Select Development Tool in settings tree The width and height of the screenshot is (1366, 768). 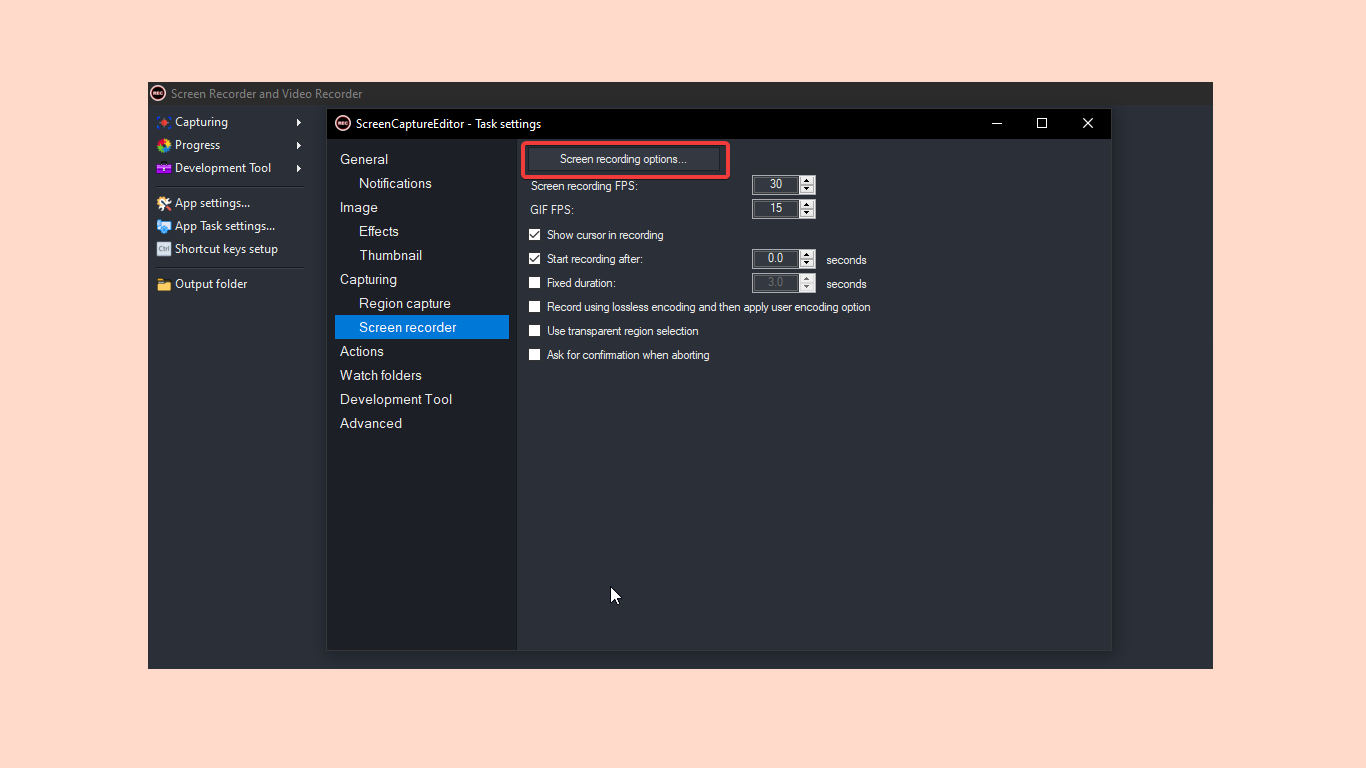pyautogui.click(x=396, y=399)
